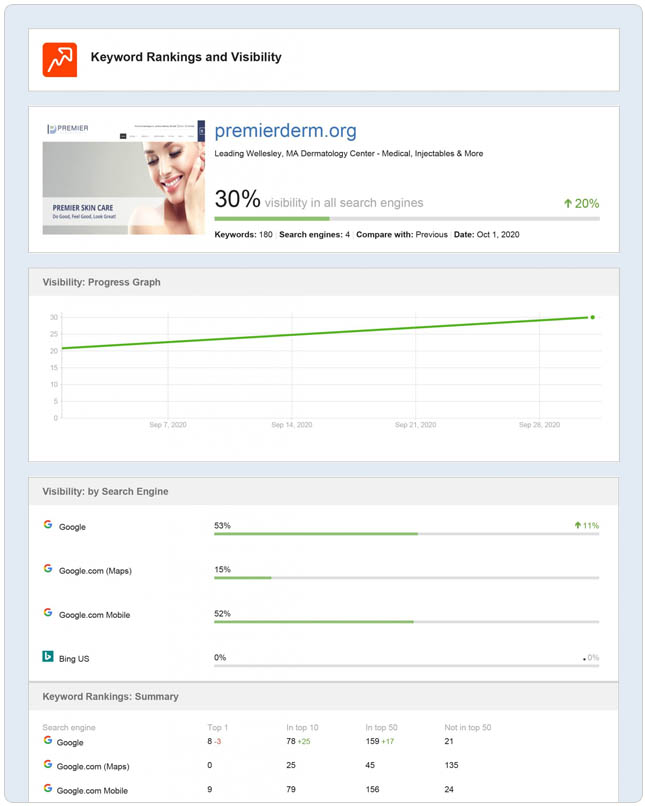Click the orange Rank Tracker logo icon
The width and height of the screenshot is (645, 806).
(x=59, y=60)
